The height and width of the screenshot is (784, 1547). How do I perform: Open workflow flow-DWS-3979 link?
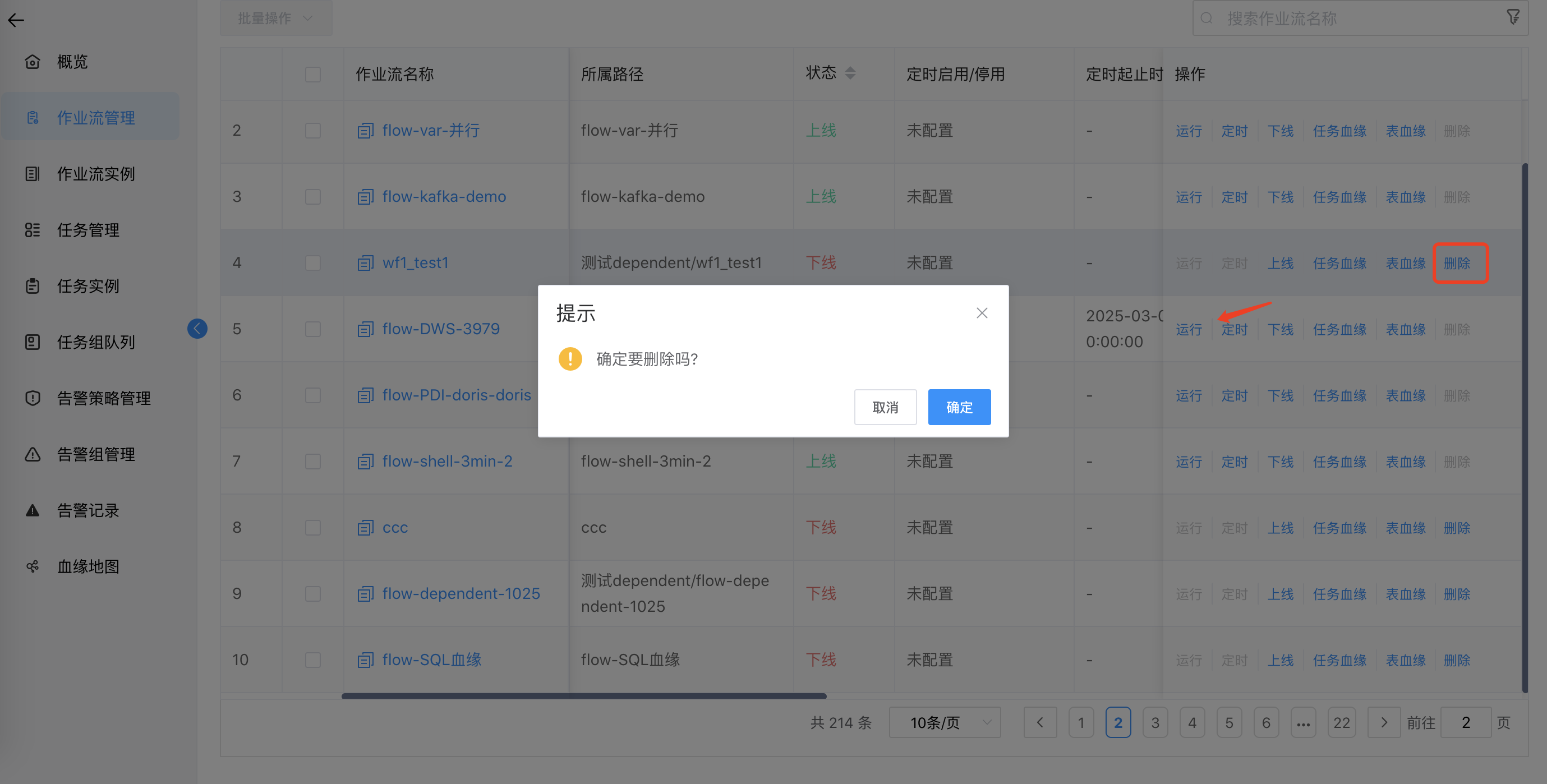pyautogui.click(x=441, y=329)
